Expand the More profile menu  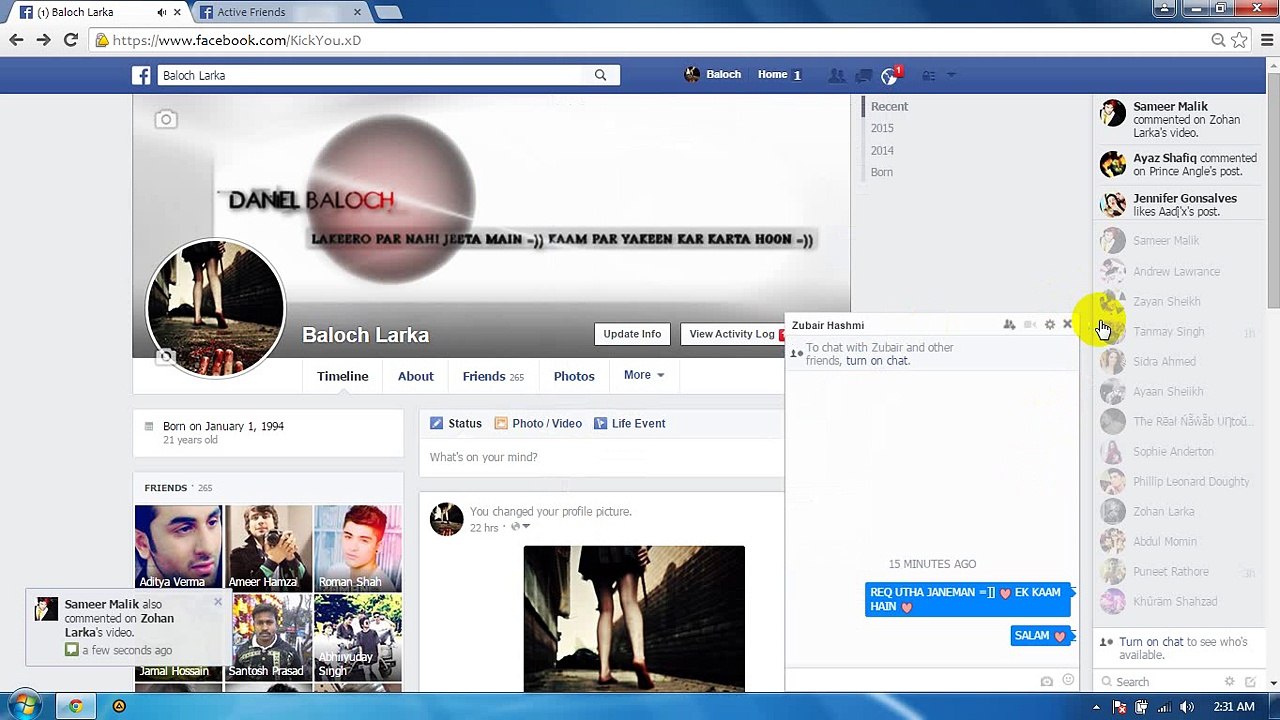tap(644, 375)
